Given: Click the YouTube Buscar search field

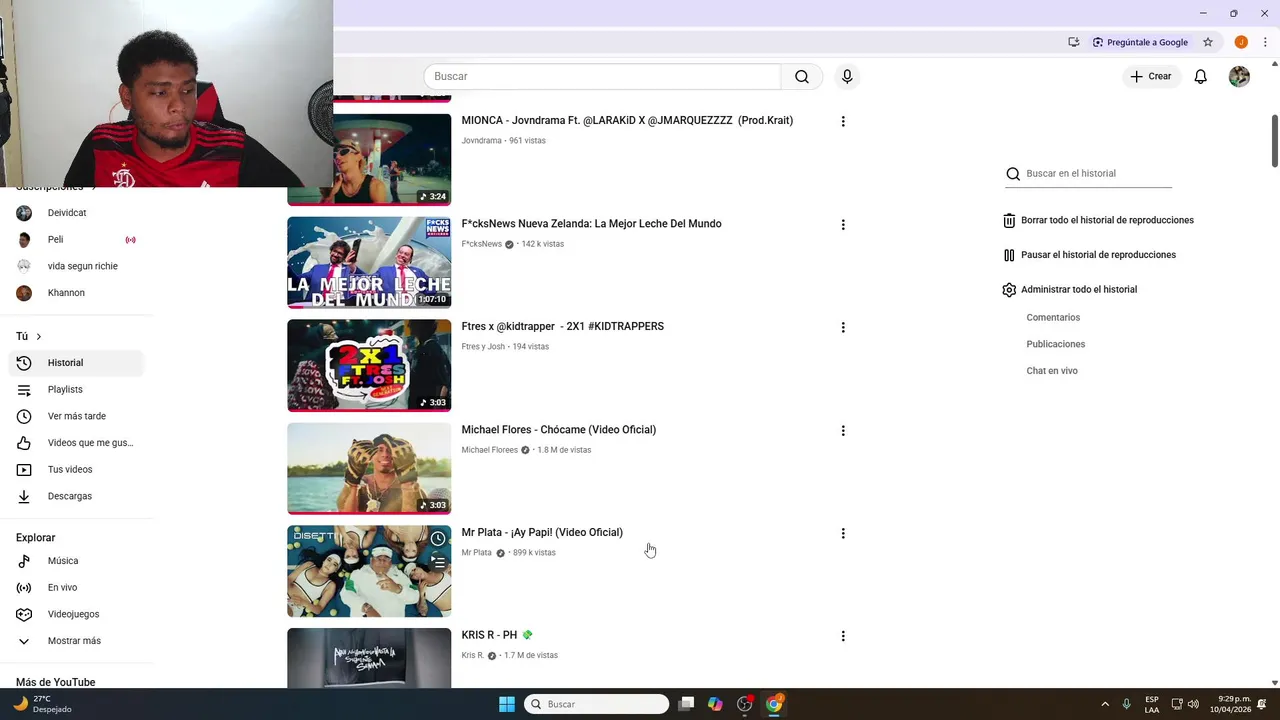Looking at the screenshot, I should (x=602, y=77).
